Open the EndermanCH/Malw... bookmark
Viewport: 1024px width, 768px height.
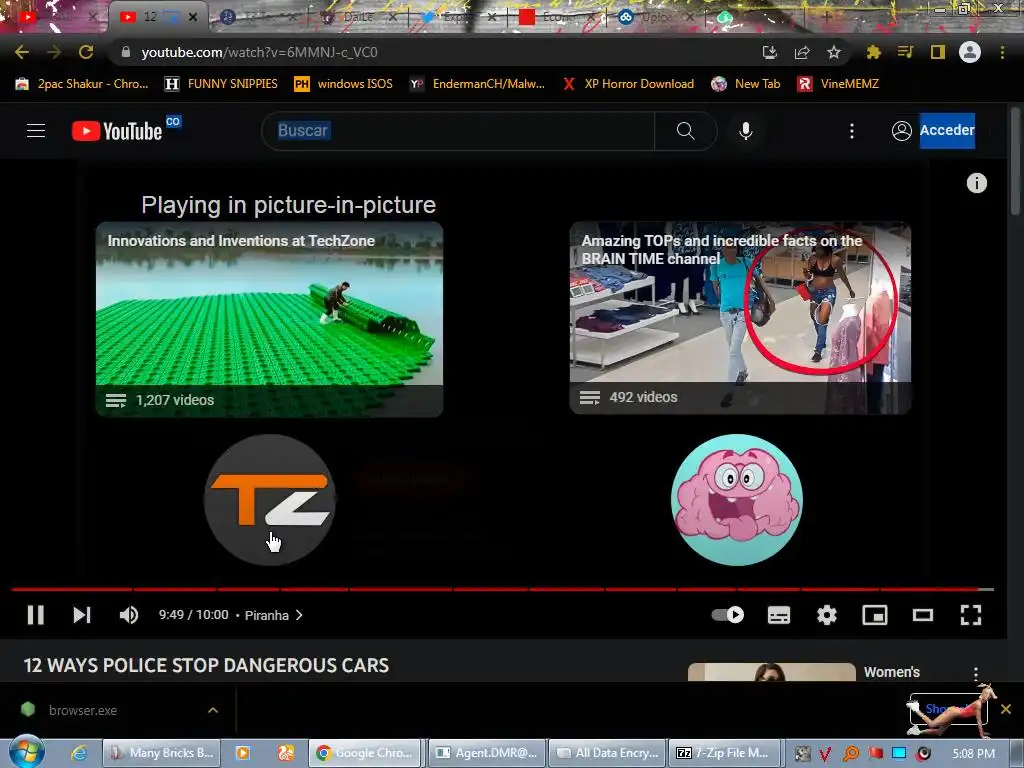(477, 84)
